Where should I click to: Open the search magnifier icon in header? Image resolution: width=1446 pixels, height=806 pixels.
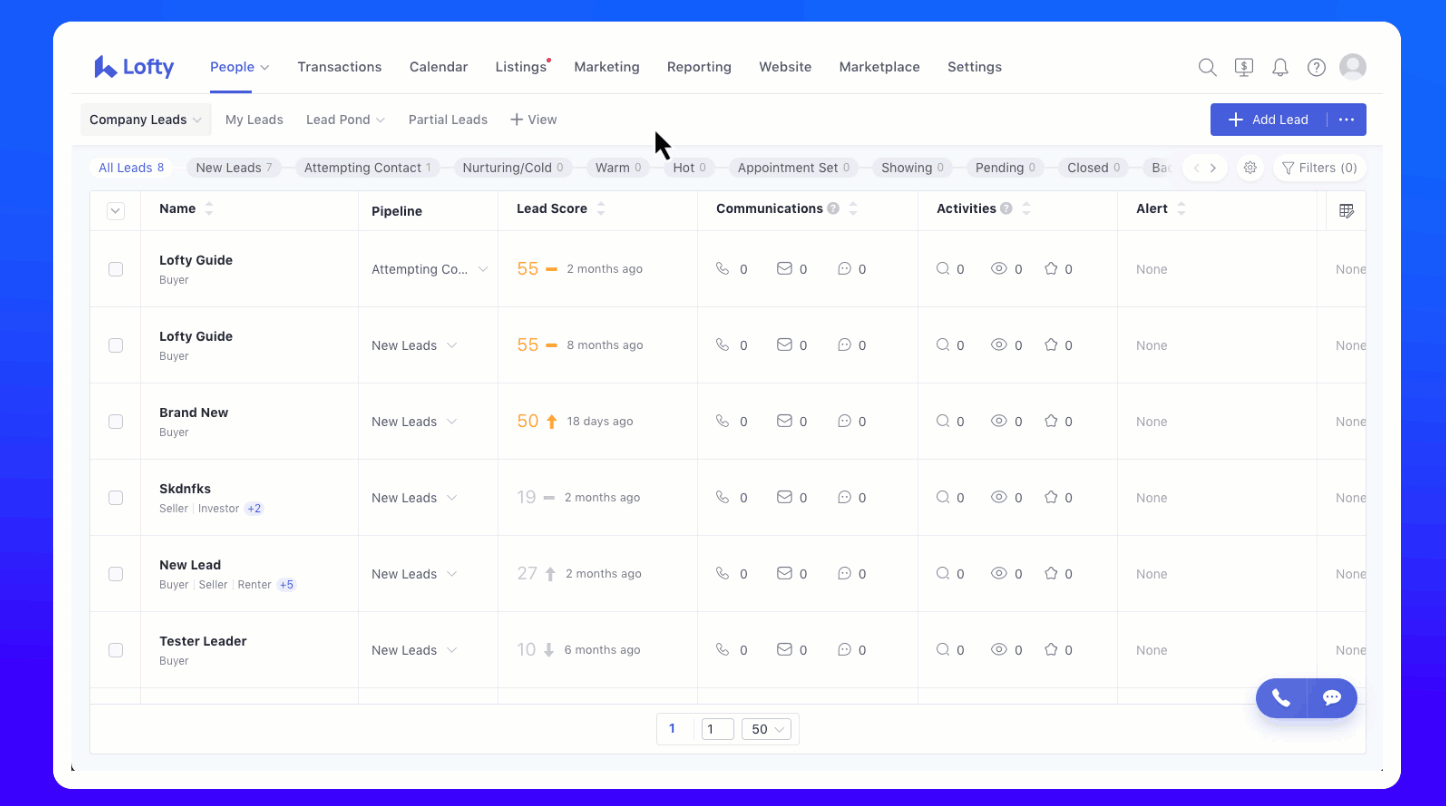pos(1207,67)
